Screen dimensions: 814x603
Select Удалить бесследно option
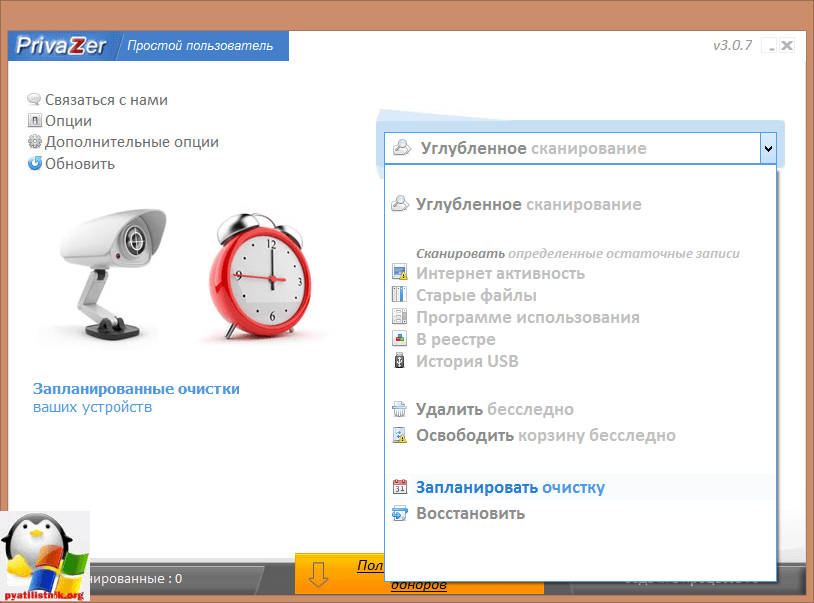[x=494, y=409]
